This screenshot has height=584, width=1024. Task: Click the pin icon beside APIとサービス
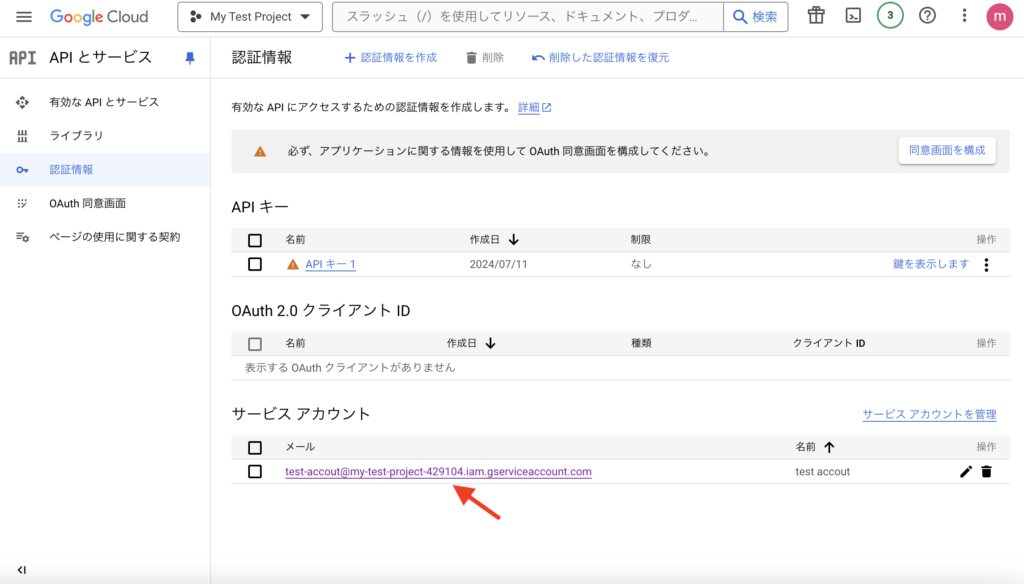click(x=190, y=58)
